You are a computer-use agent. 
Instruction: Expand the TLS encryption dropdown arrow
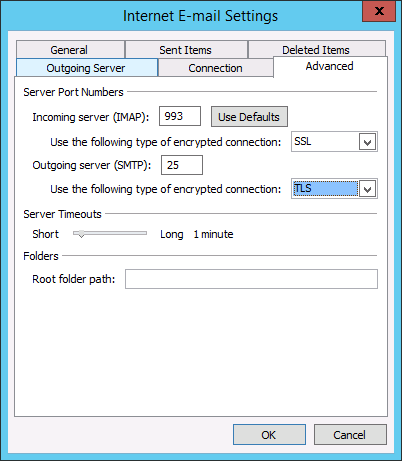(367, 189)
